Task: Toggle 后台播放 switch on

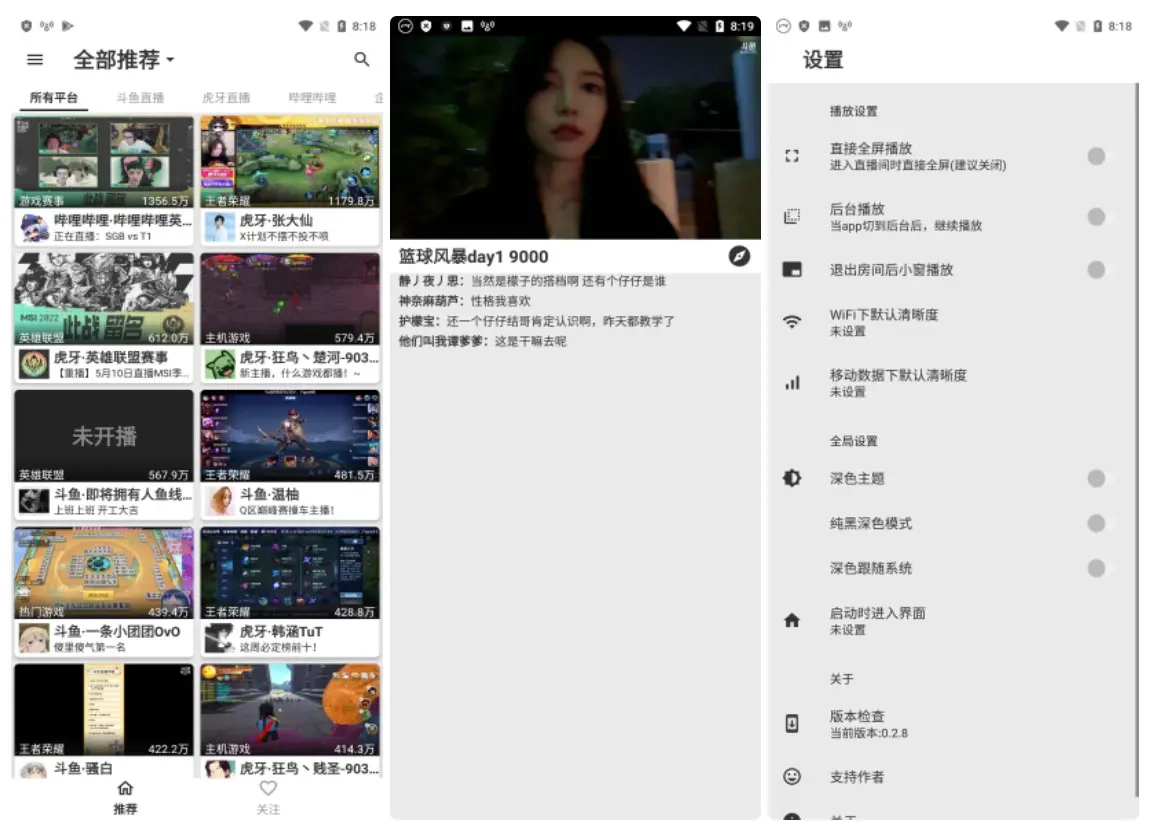Action: click(x=1097, y=217)
